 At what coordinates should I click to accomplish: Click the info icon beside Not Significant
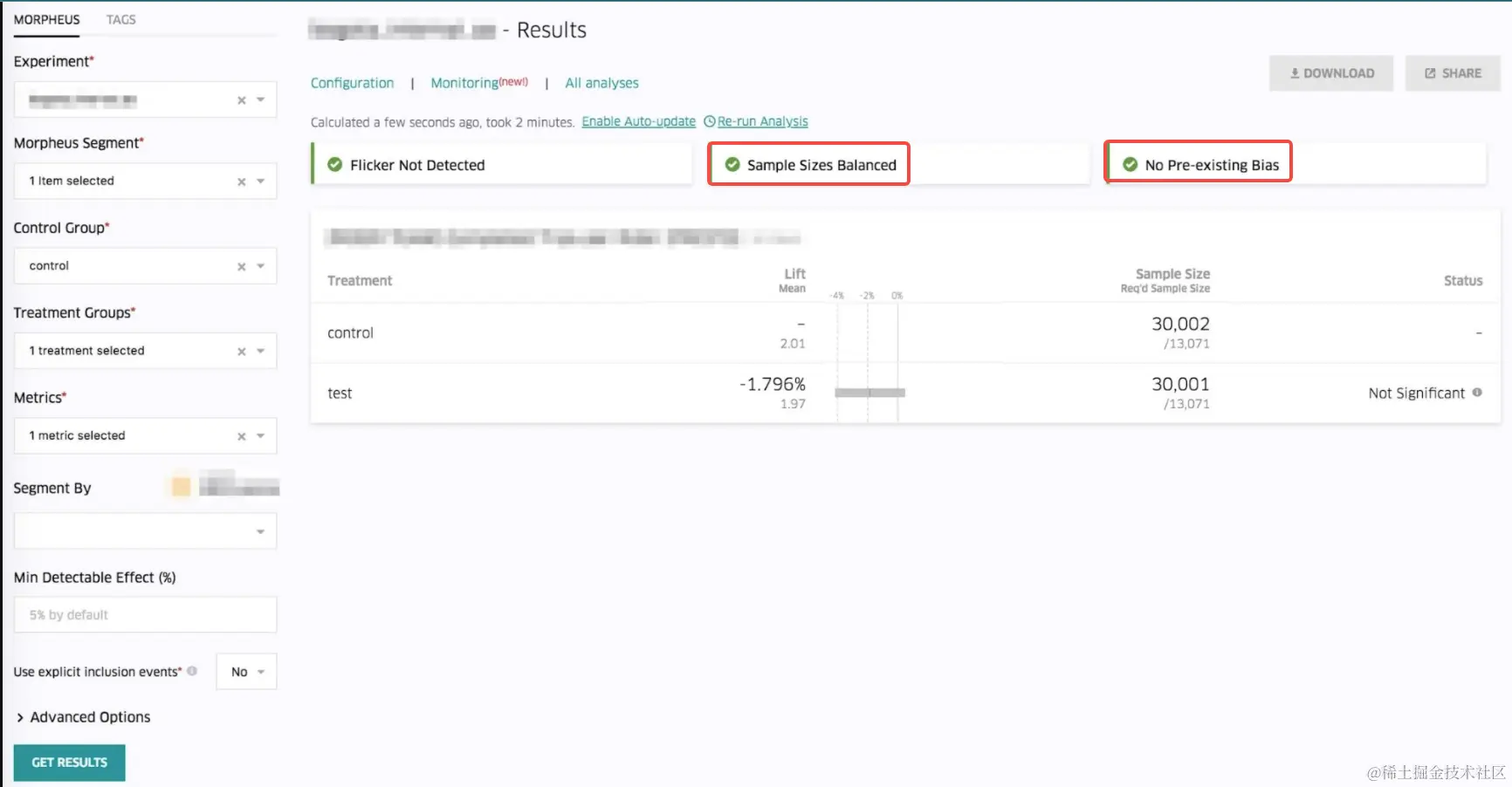[x=1477, y=393]
